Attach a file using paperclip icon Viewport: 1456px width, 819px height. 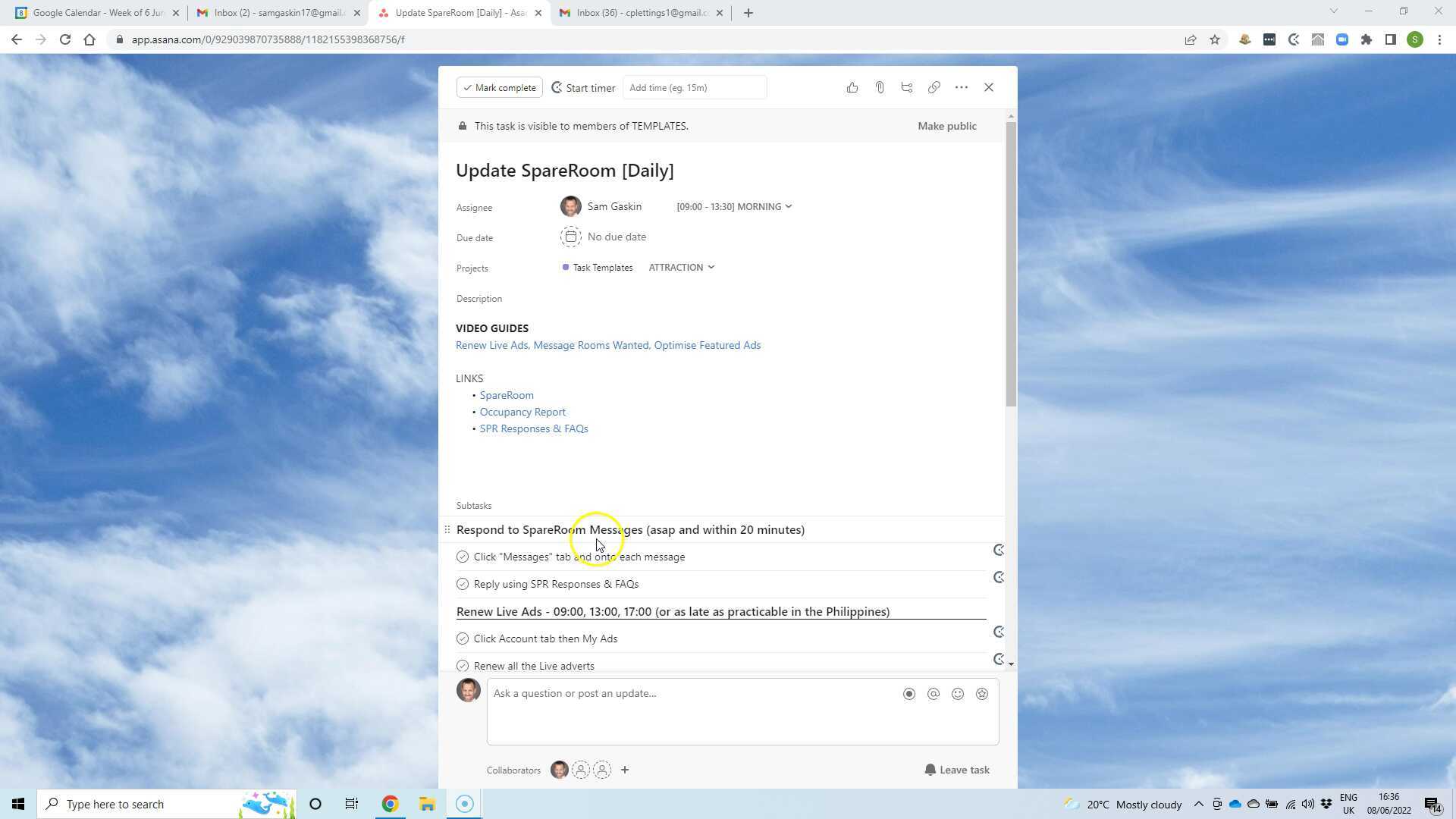(x=880, y=87)
